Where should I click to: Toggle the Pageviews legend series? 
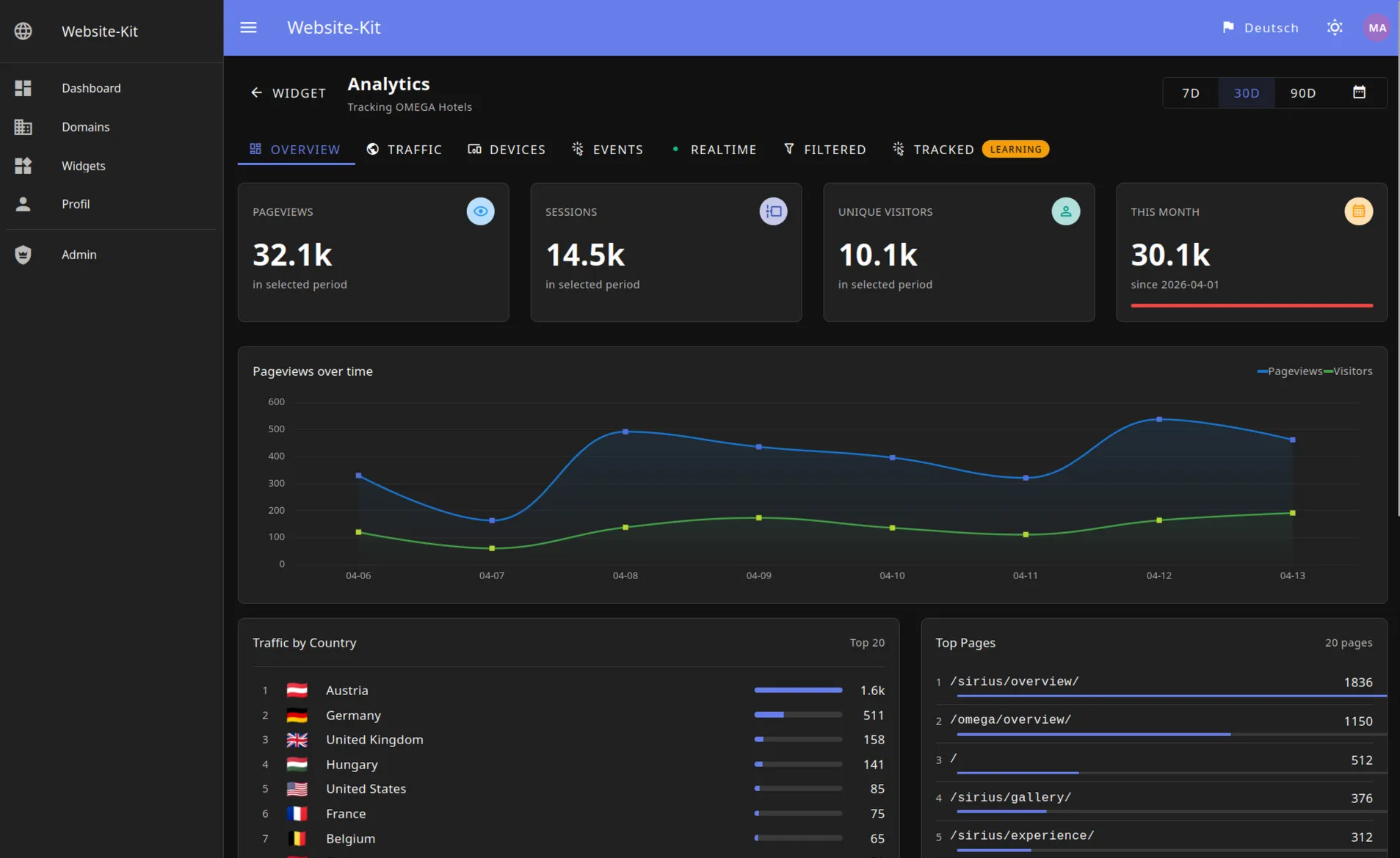point(1289,371)
